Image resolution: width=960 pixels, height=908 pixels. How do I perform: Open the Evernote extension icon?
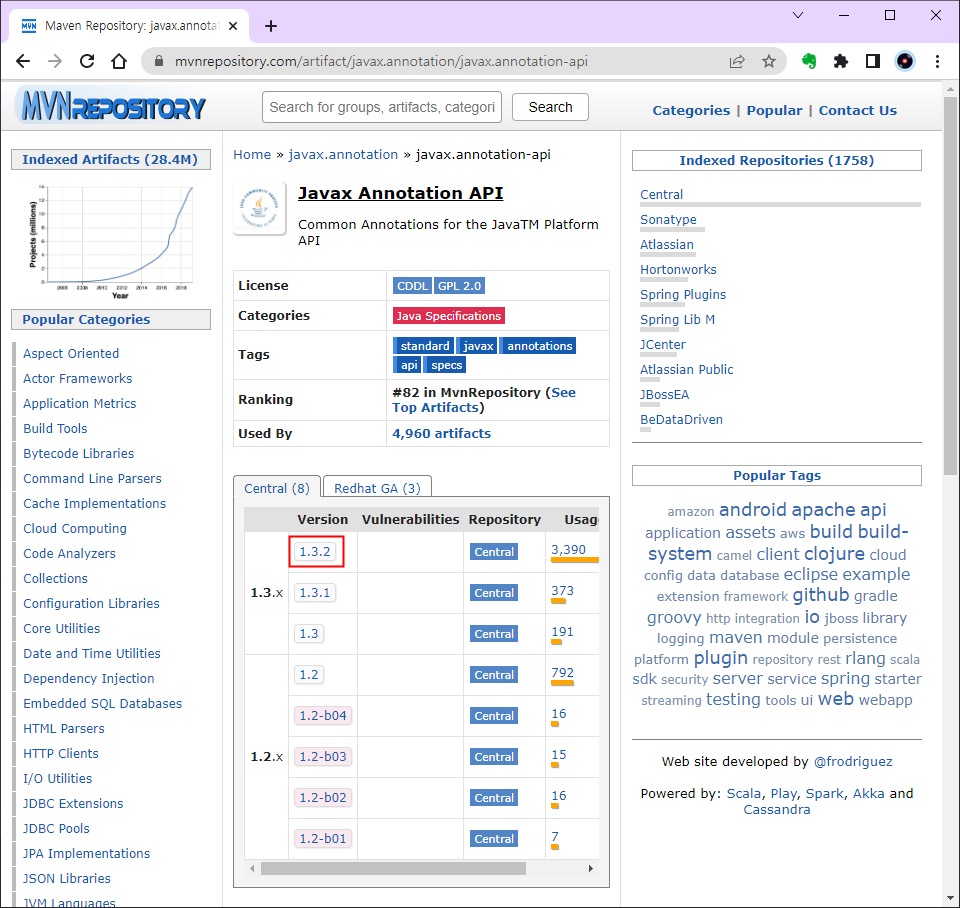pos(809,61)
